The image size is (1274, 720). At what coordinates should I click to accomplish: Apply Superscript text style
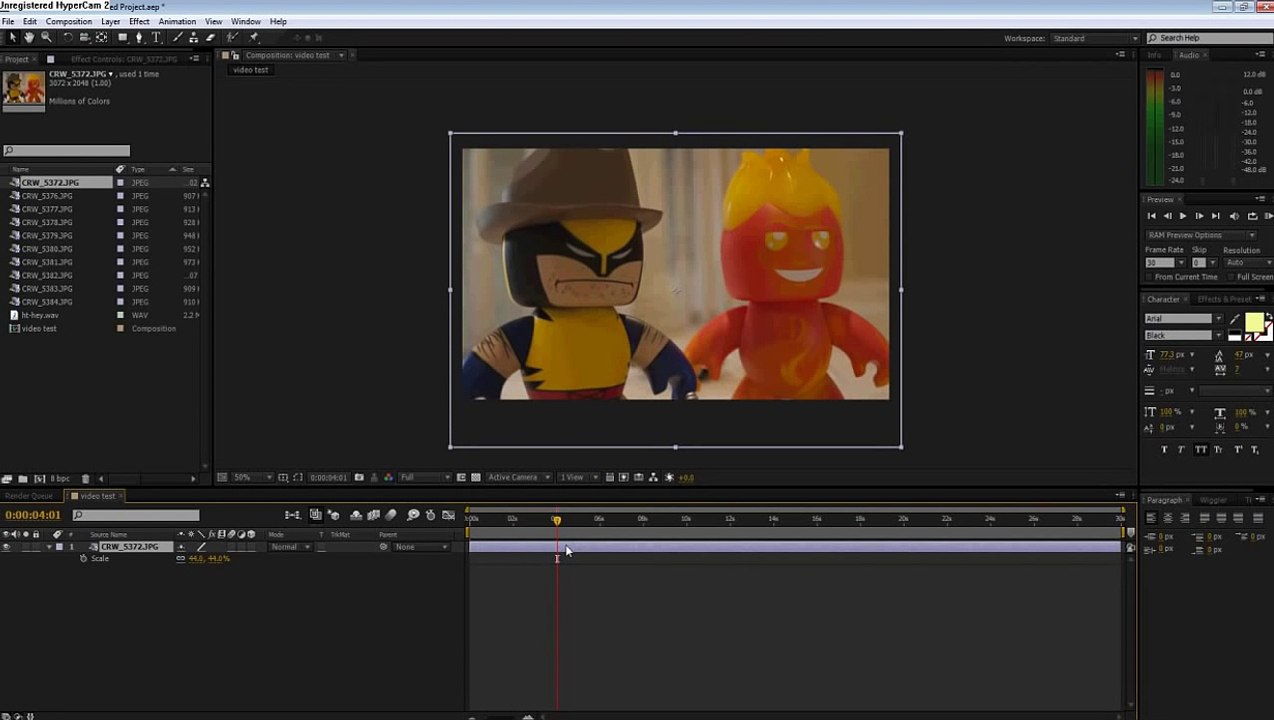(1238, 449)
